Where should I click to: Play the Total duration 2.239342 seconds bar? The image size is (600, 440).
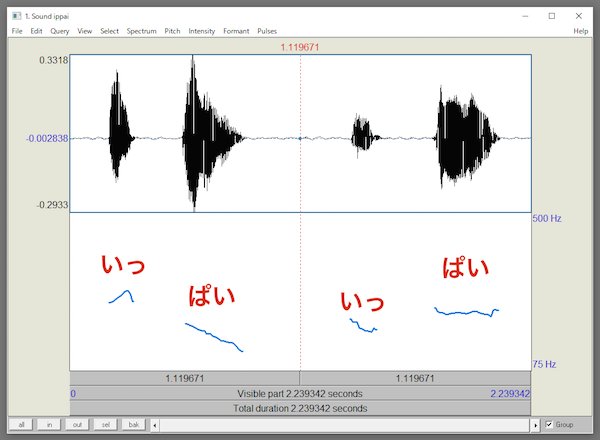tap(300, 409)
